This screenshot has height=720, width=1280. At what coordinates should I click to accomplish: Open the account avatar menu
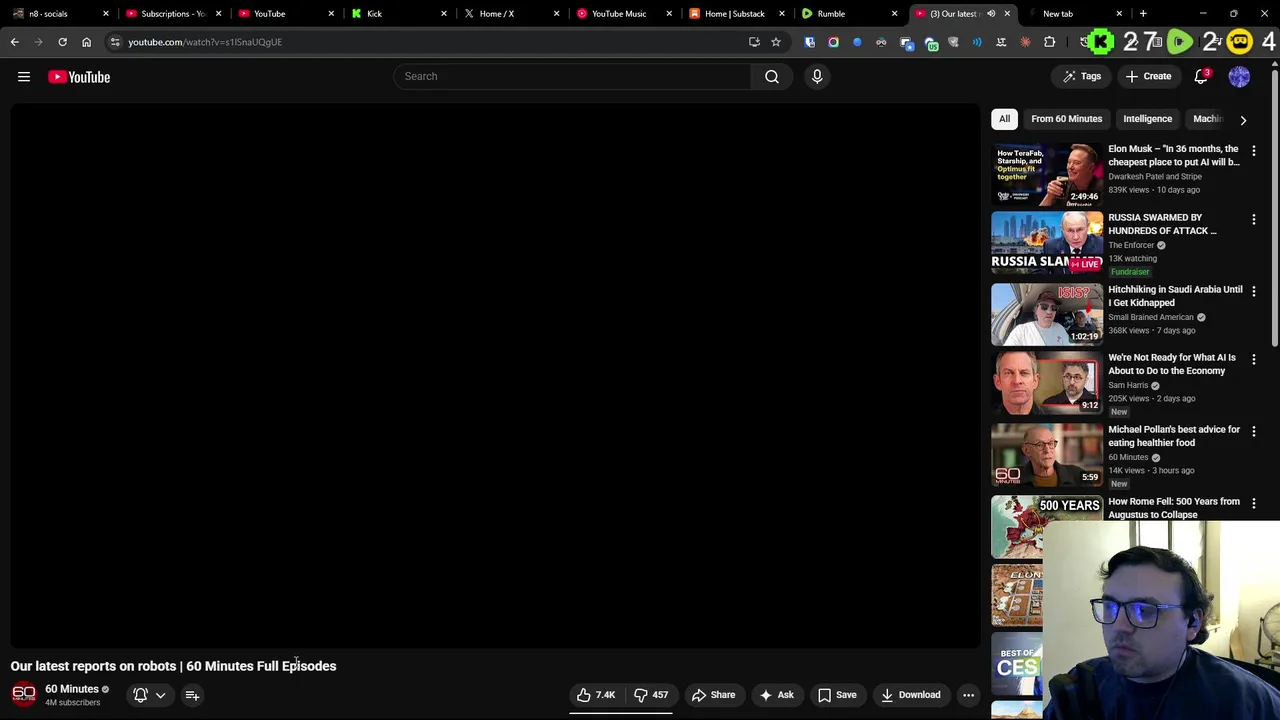click(1239, 76)
